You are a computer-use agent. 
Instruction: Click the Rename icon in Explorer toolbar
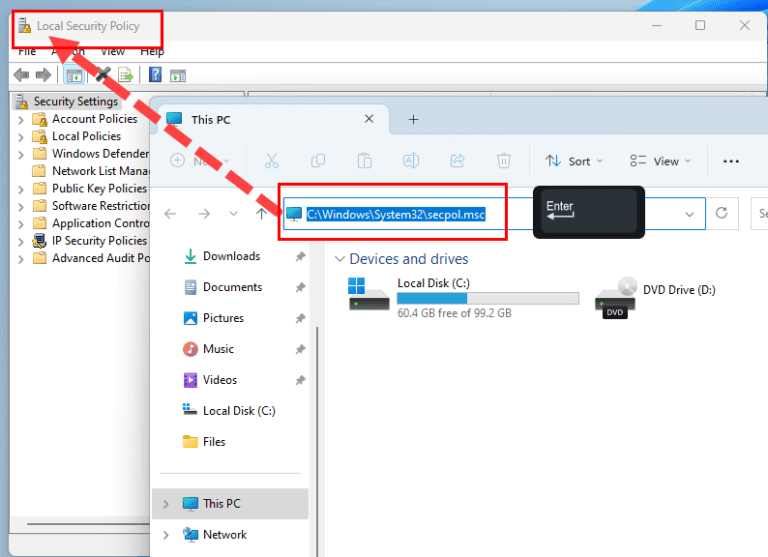(411, 161)
